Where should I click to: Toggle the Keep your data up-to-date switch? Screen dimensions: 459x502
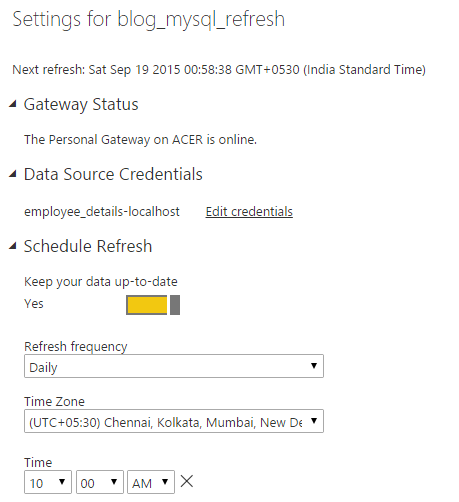153,305
